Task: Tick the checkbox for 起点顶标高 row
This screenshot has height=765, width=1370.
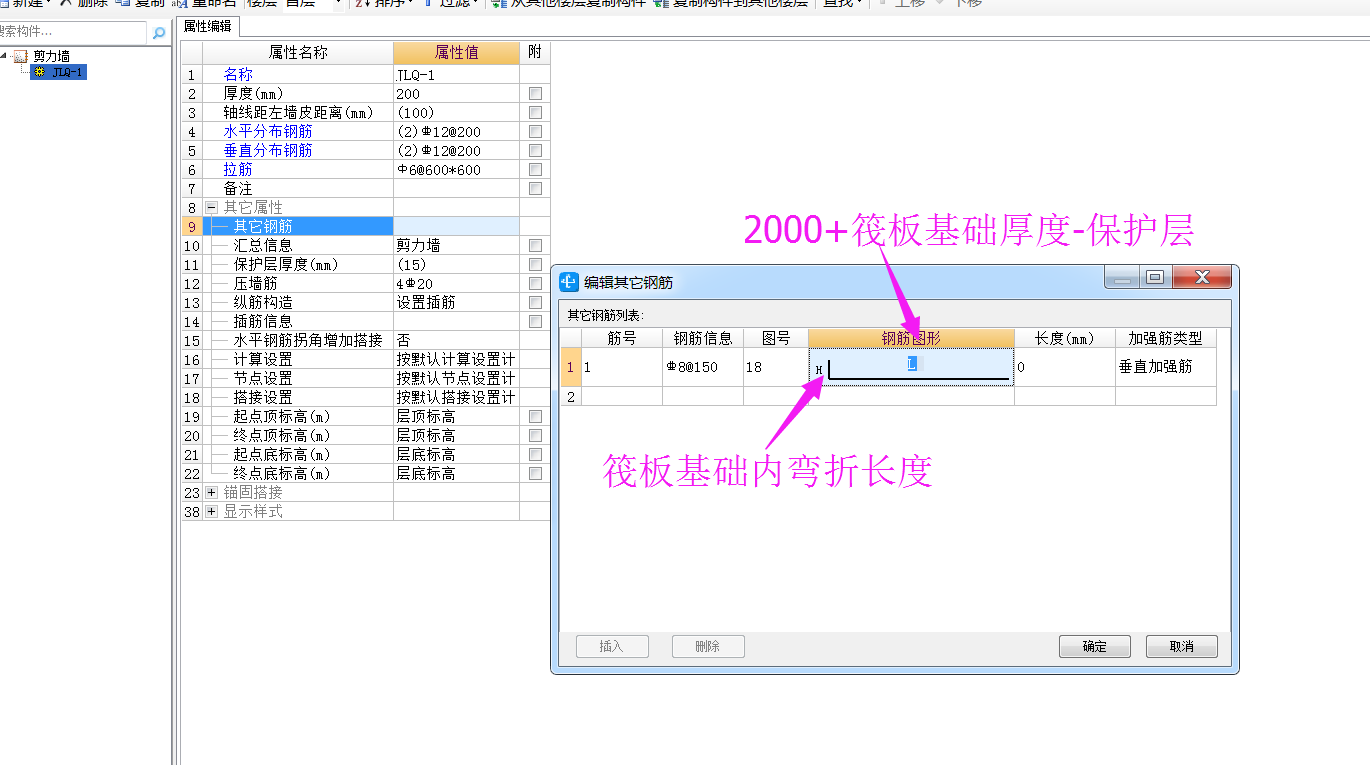Action: (x=535, y=416)
